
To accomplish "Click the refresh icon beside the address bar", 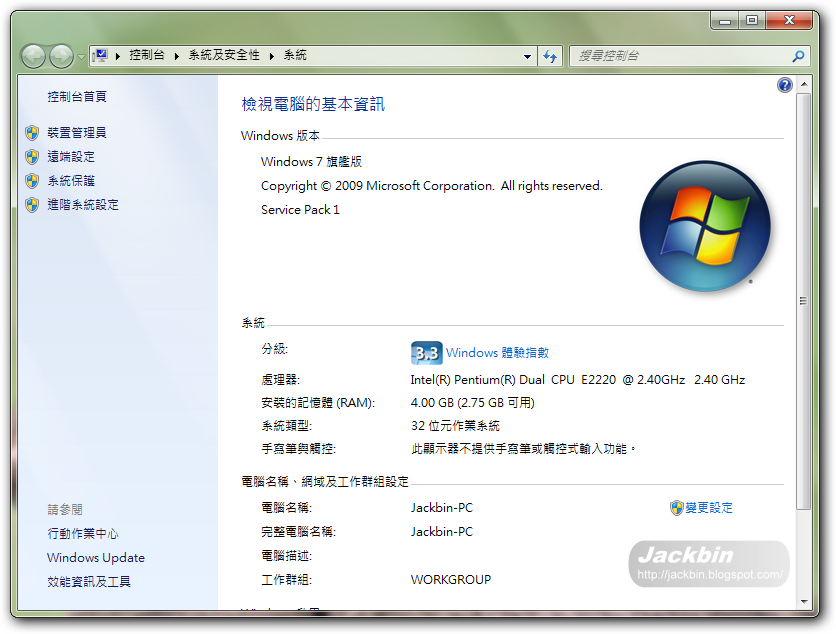I will (549, 56).
